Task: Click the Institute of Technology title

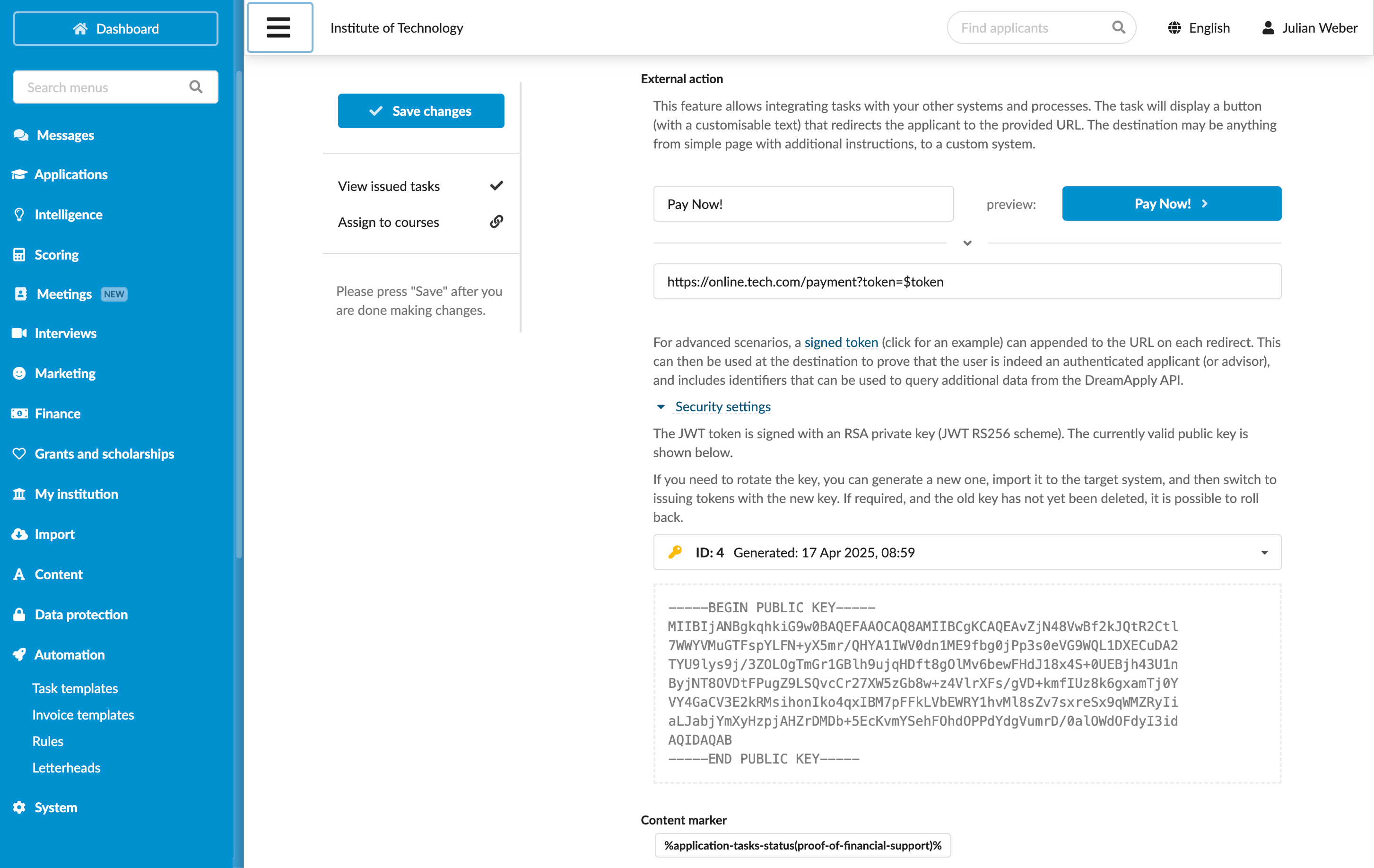Action: click(x=397, y=28)
